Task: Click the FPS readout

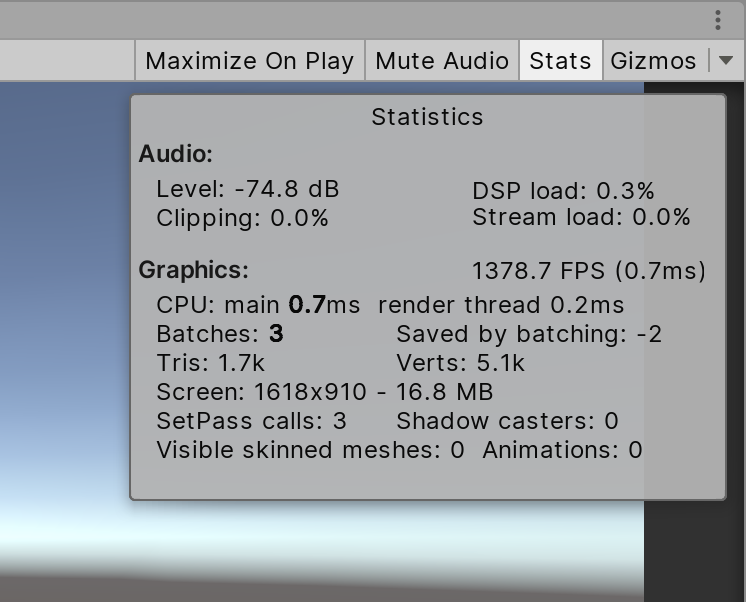Action: [588, 271]
